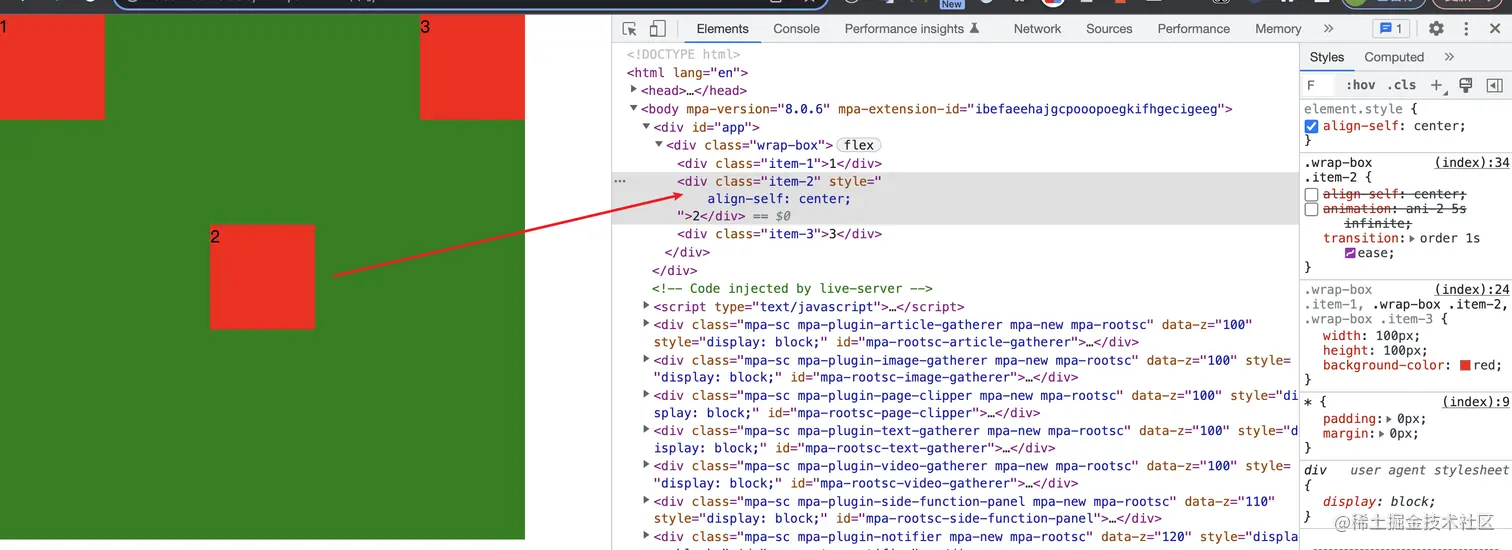
Task: Switch to the Elements tab
Action: [722, 29]
